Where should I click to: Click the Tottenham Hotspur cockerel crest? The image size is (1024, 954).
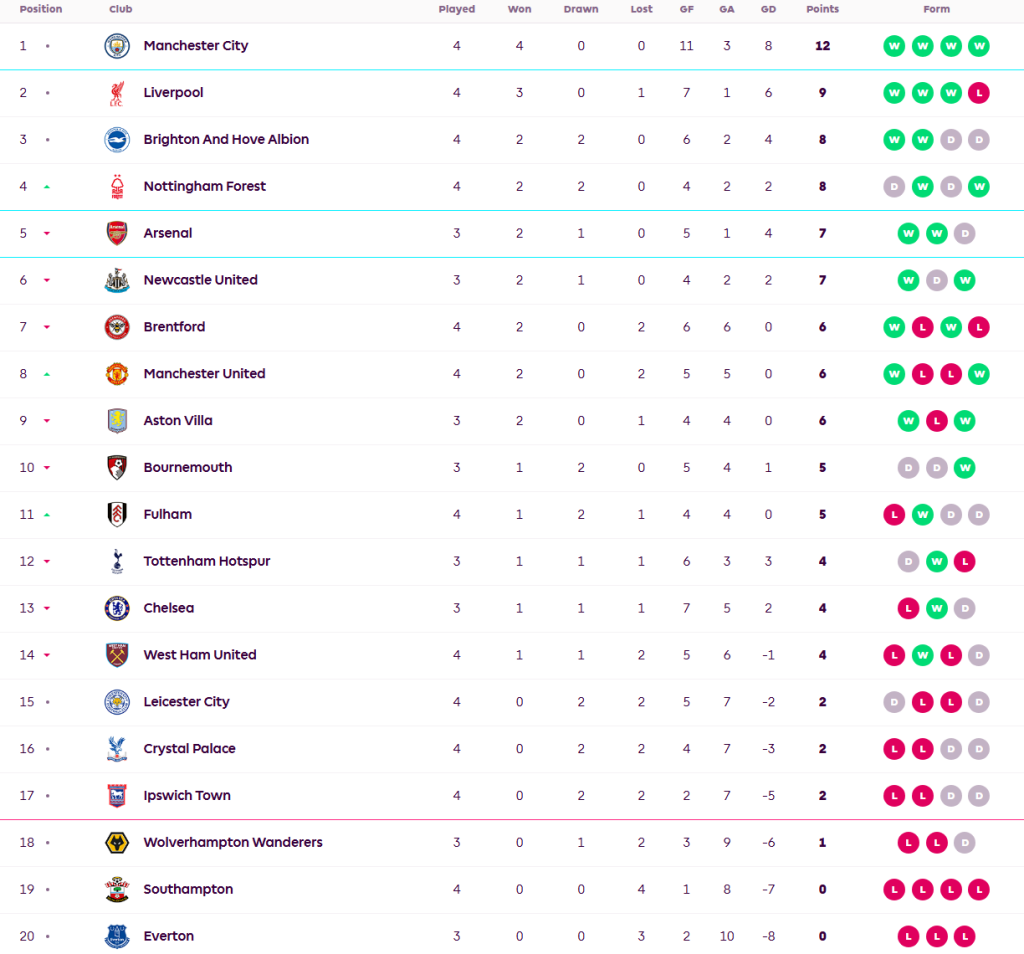click(x=117, y=561)
